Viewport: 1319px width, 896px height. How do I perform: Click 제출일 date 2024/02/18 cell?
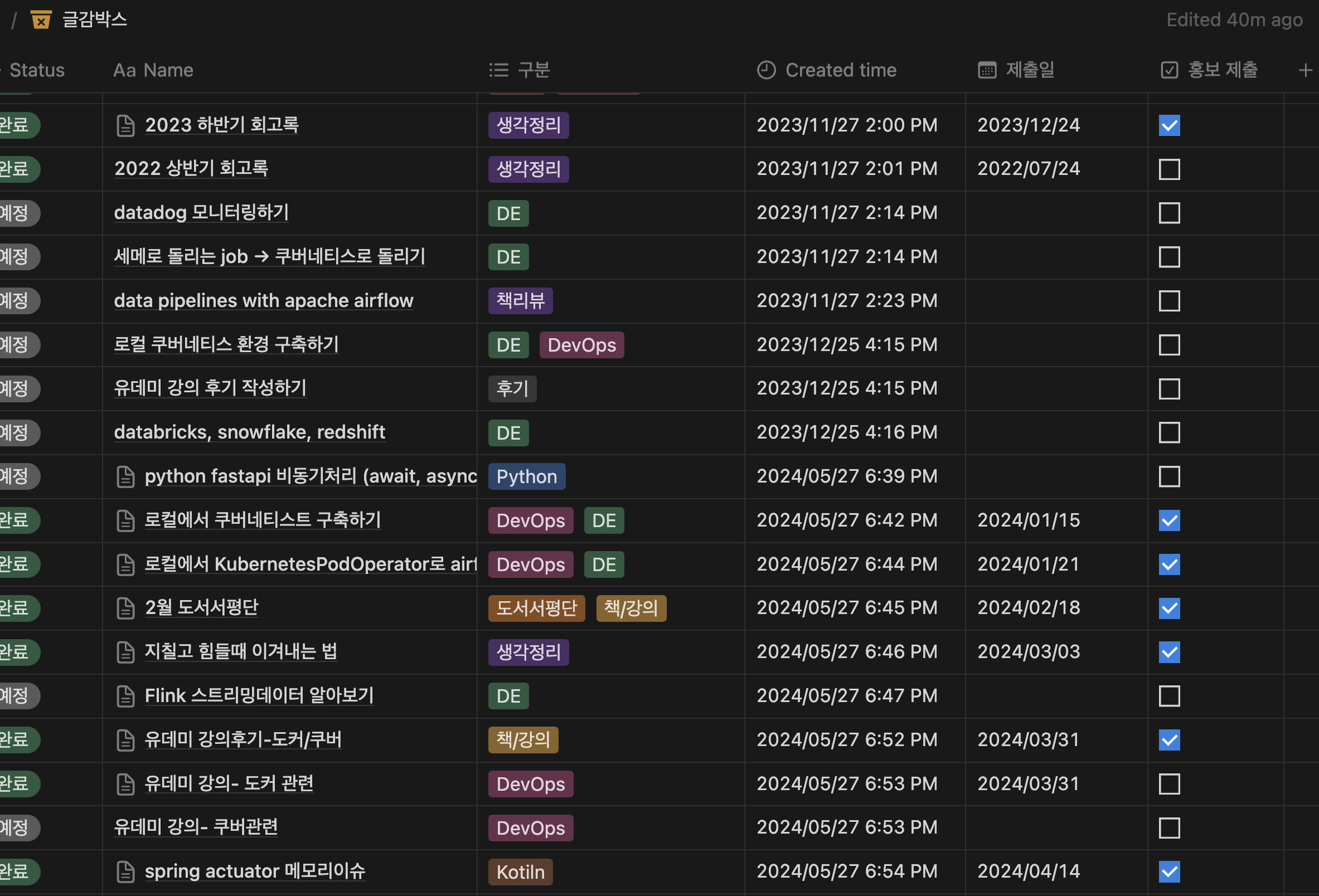(1029, 608)
